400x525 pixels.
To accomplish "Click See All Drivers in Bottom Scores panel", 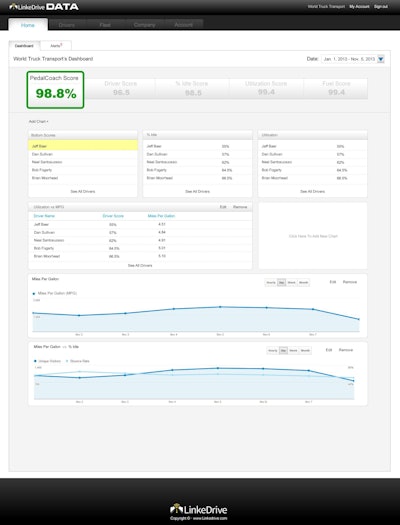I will coord(83,192).
